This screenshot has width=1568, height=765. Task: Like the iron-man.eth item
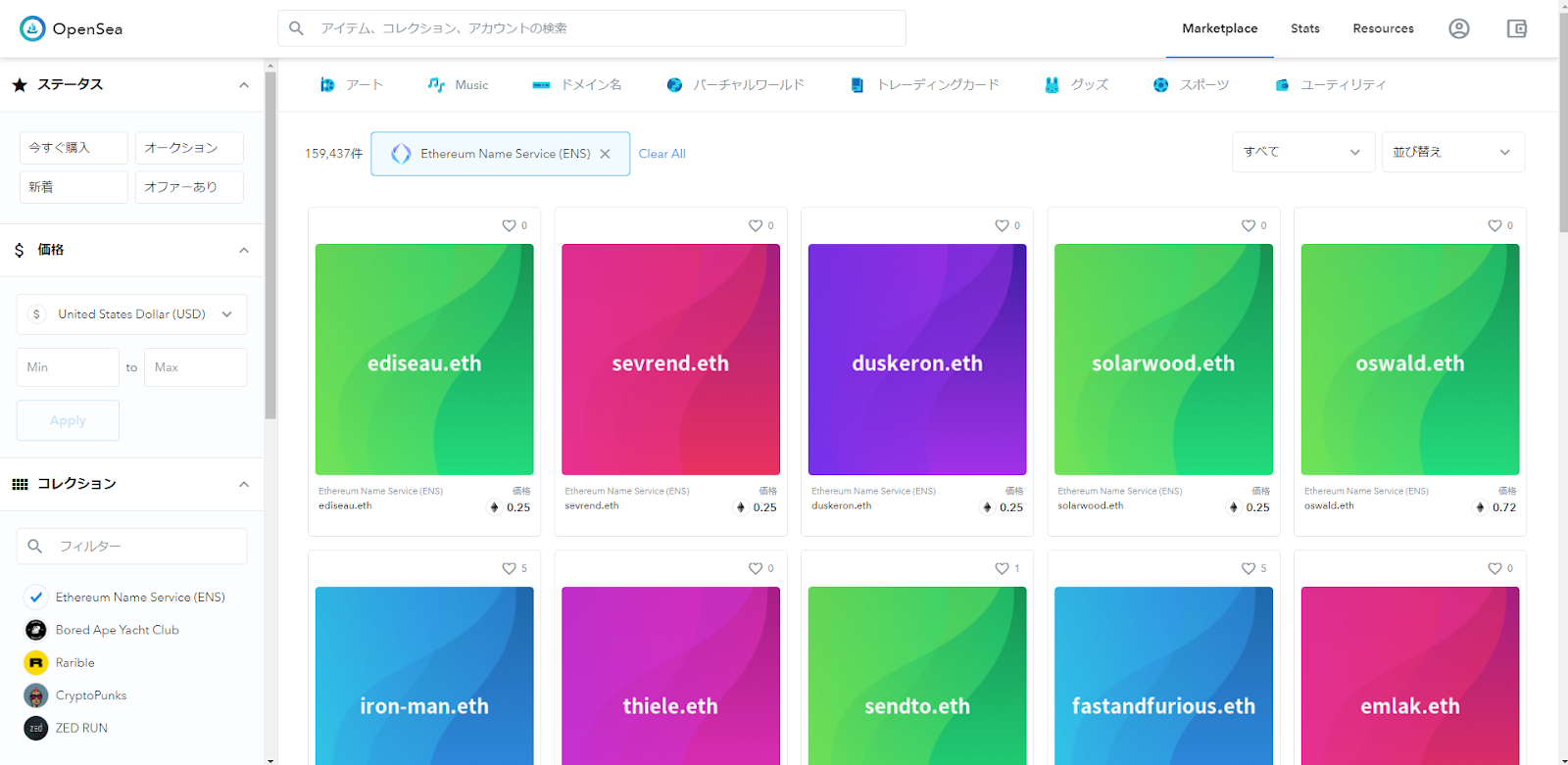tap(509, 568)
